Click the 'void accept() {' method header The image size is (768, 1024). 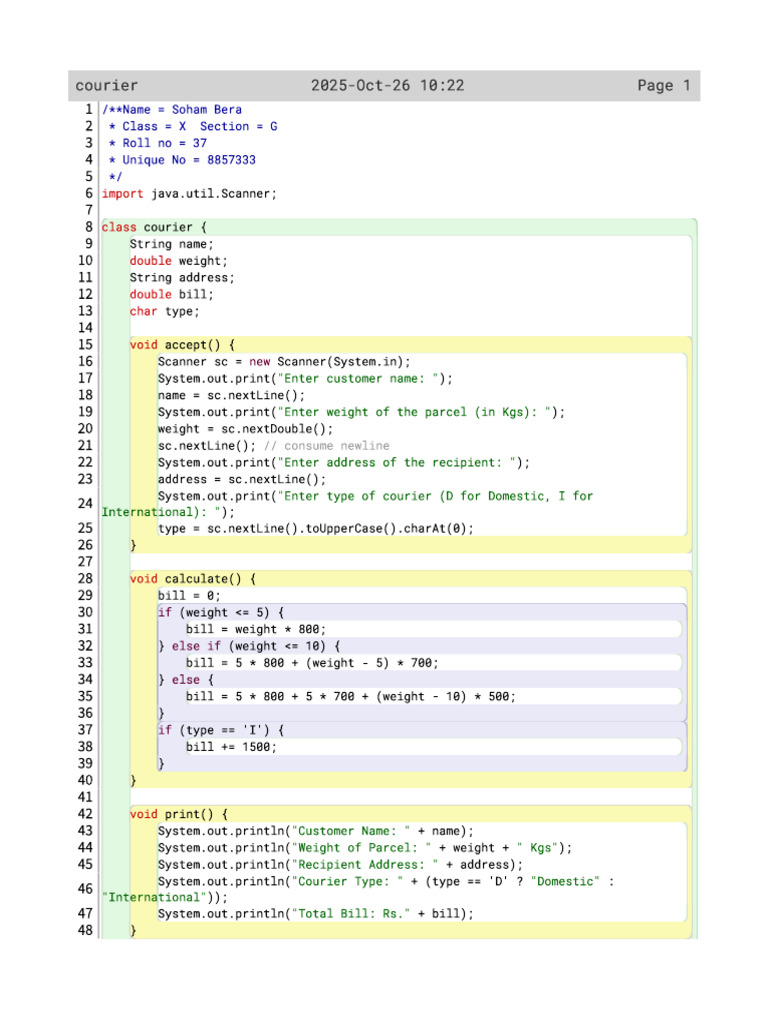pyautogui.click(x=182, y=345)
